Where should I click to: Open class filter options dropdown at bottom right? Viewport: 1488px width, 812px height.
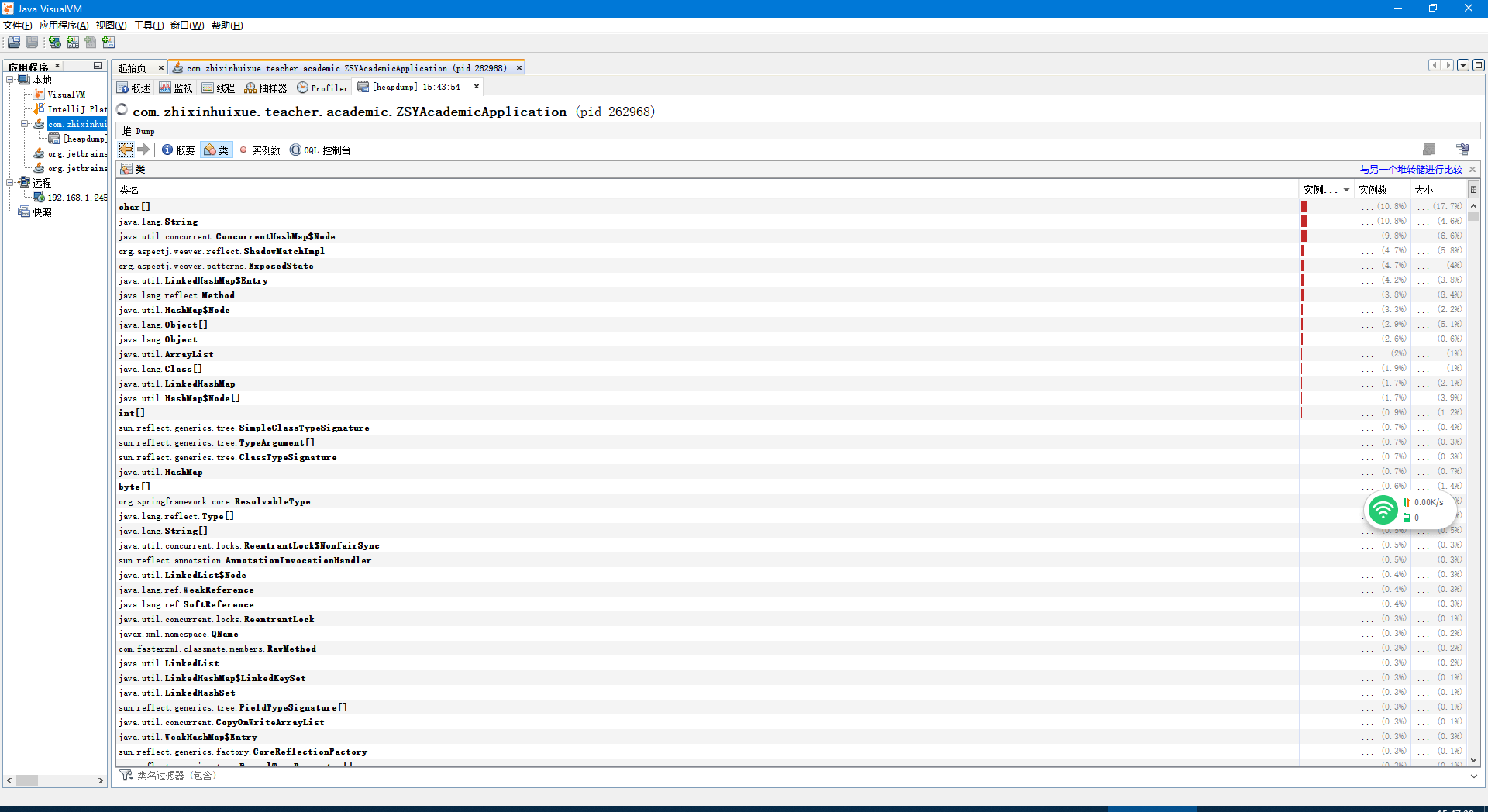[1473, 776]
